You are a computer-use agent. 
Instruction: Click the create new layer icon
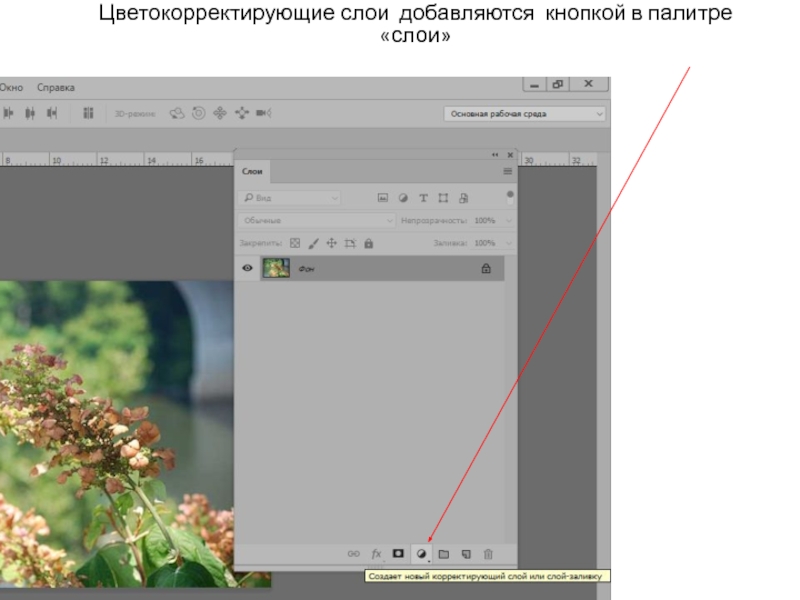coord(466,553)
